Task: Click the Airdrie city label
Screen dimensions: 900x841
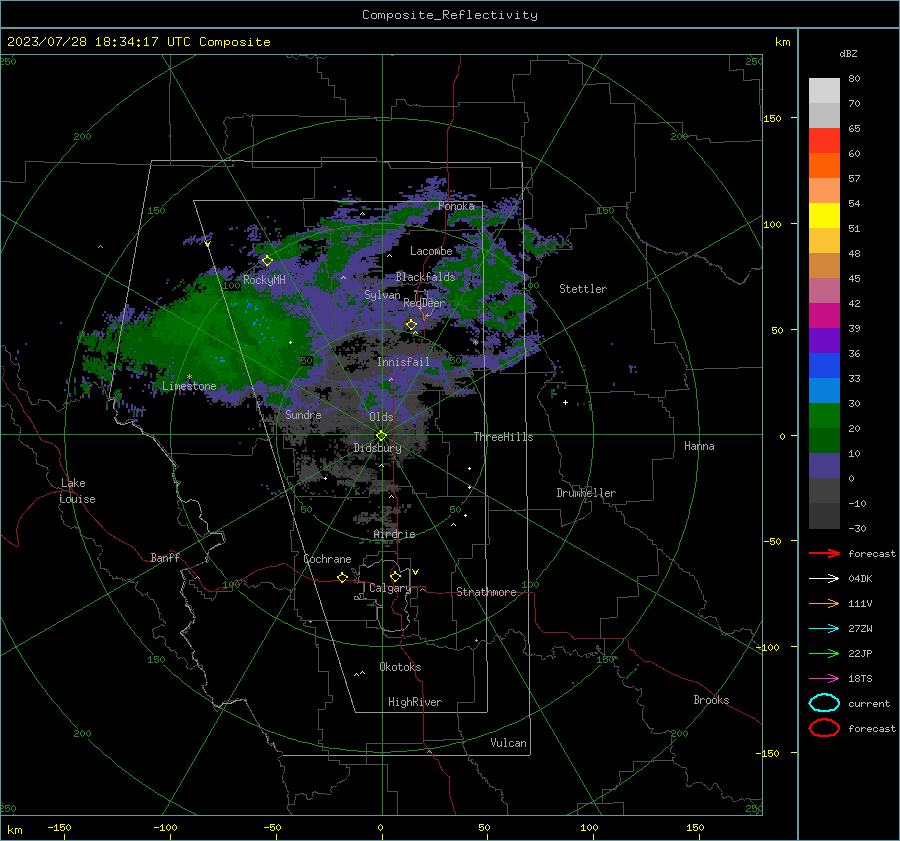Action: [x=394, y=534]
